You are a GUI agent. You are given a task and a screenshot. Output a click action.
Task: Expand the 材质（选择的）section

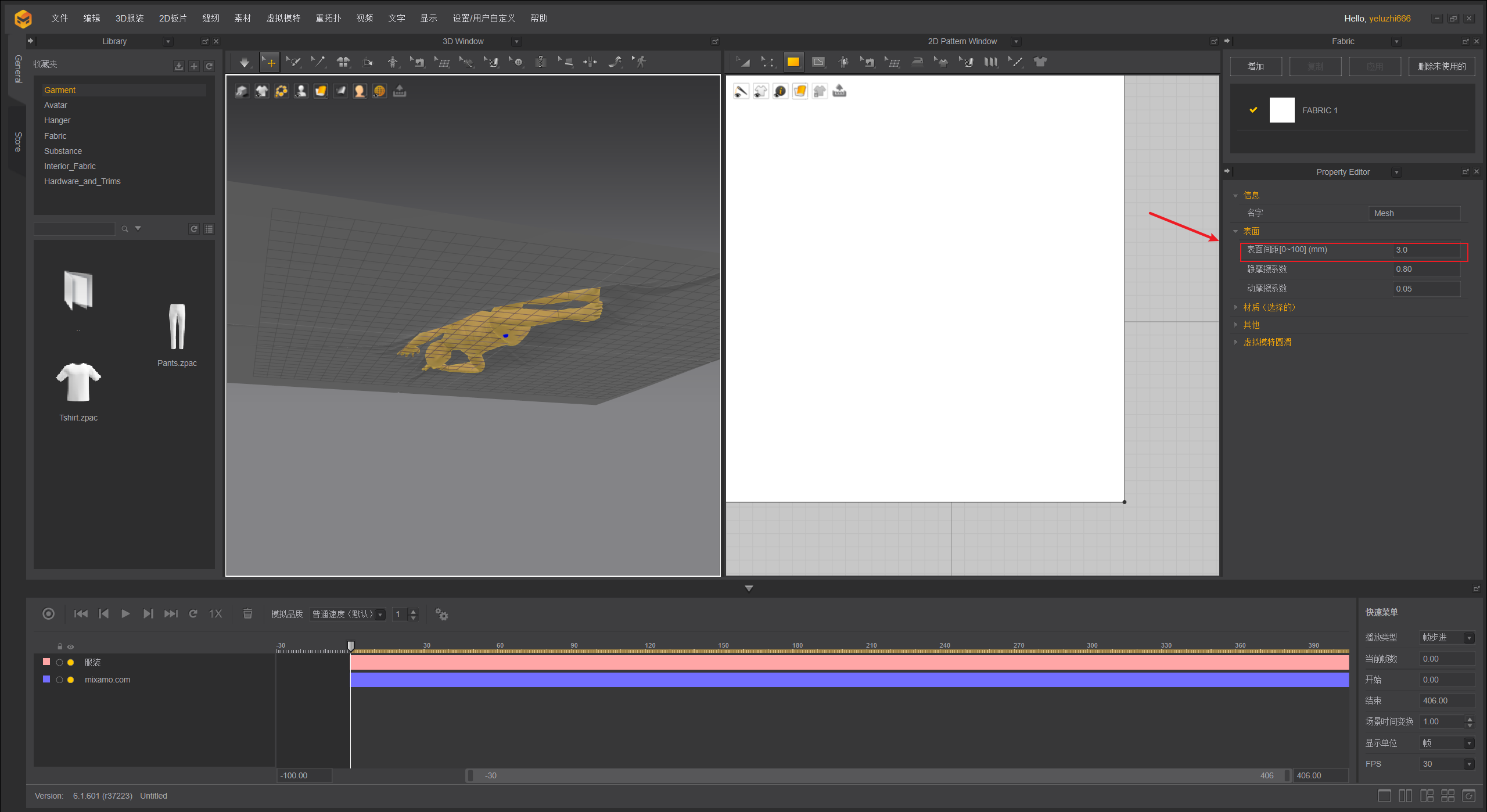(x=1269, y=307)
